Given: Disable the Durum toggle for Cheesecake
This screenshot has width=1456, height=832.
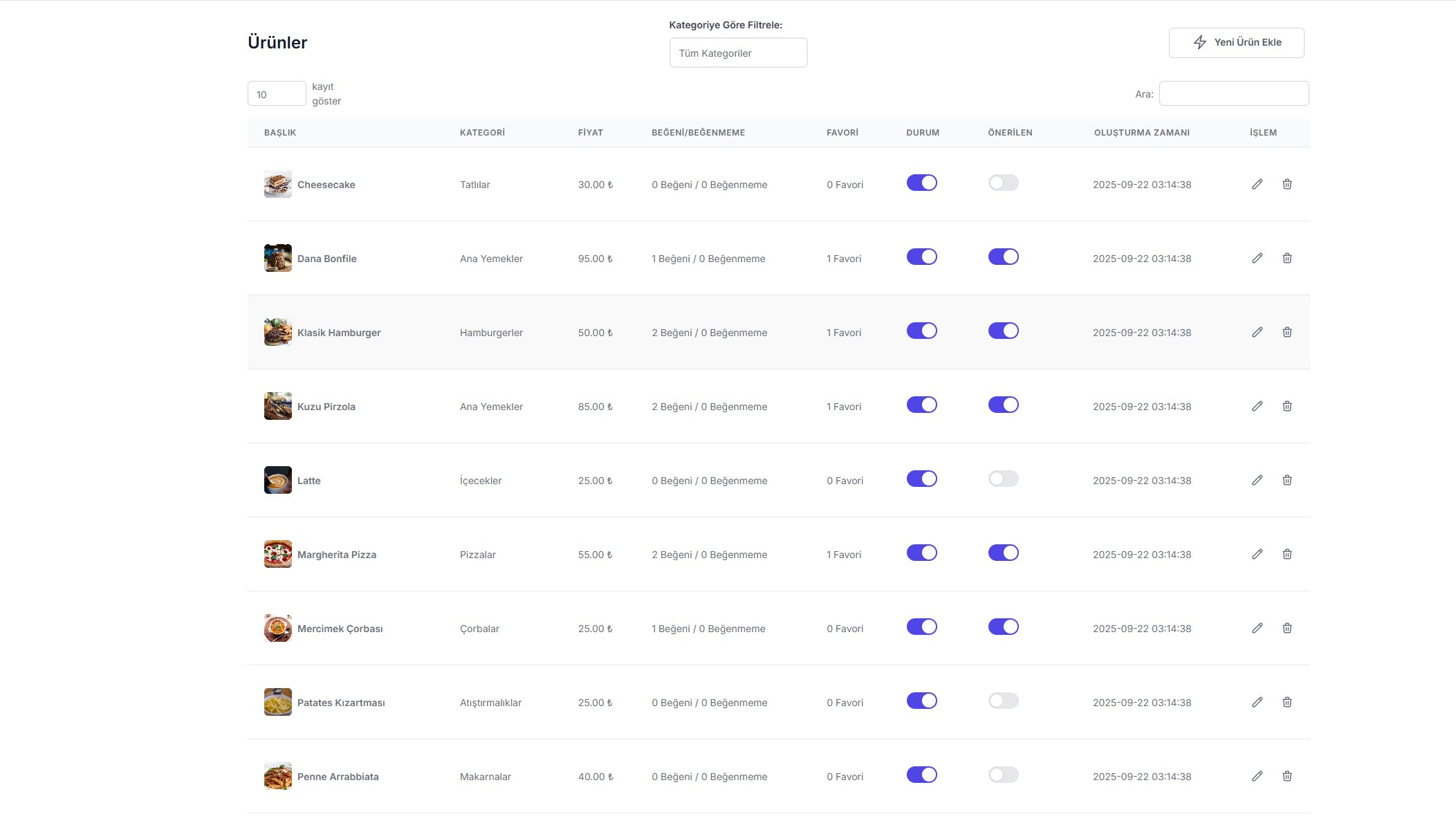Looking at the screenshot, I should point(921,183).
